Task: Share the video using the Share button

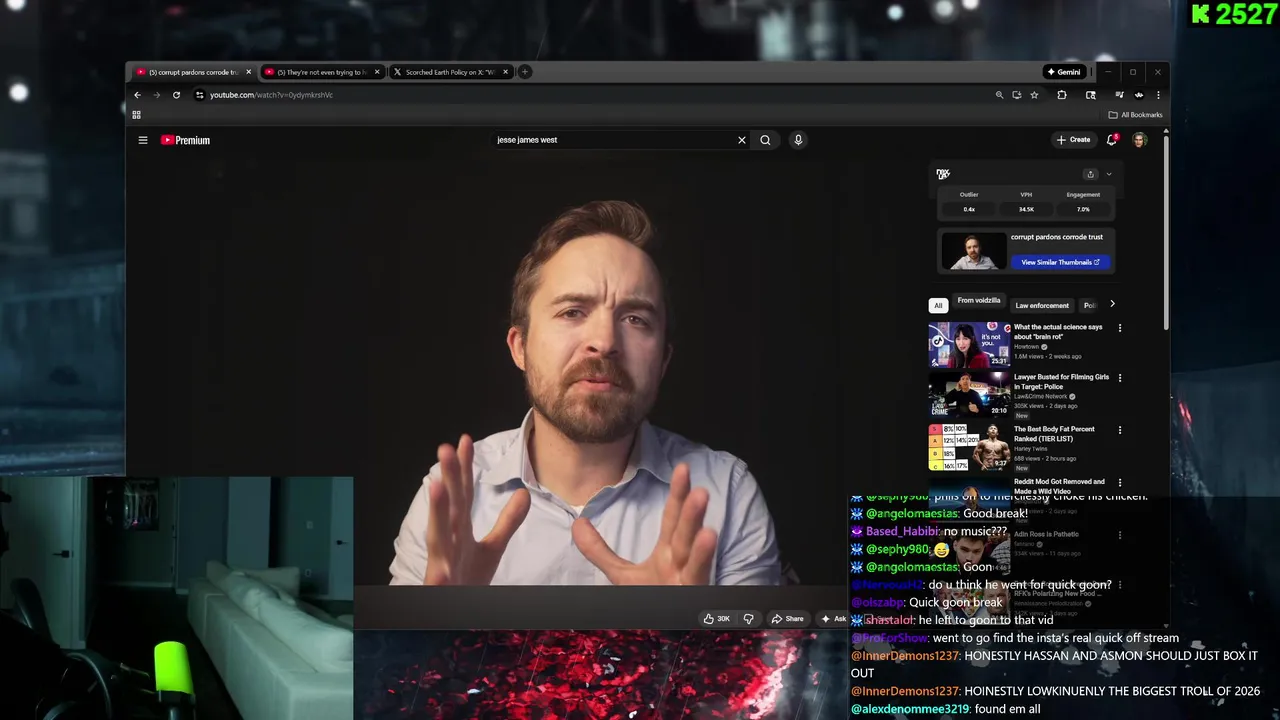Action: tap(787, 619)
